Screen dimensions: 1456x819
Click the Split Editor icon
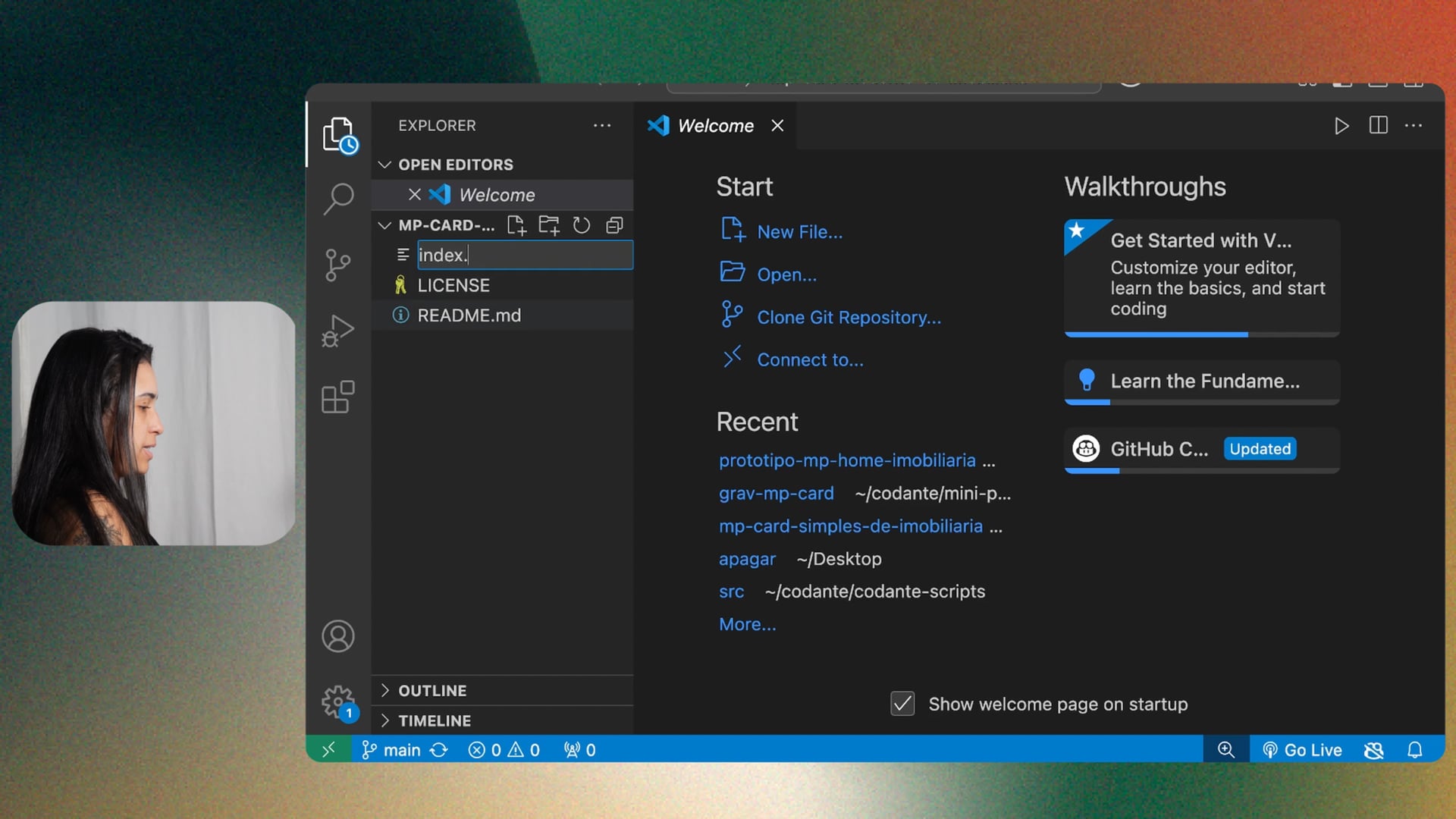coord(1378,126)
